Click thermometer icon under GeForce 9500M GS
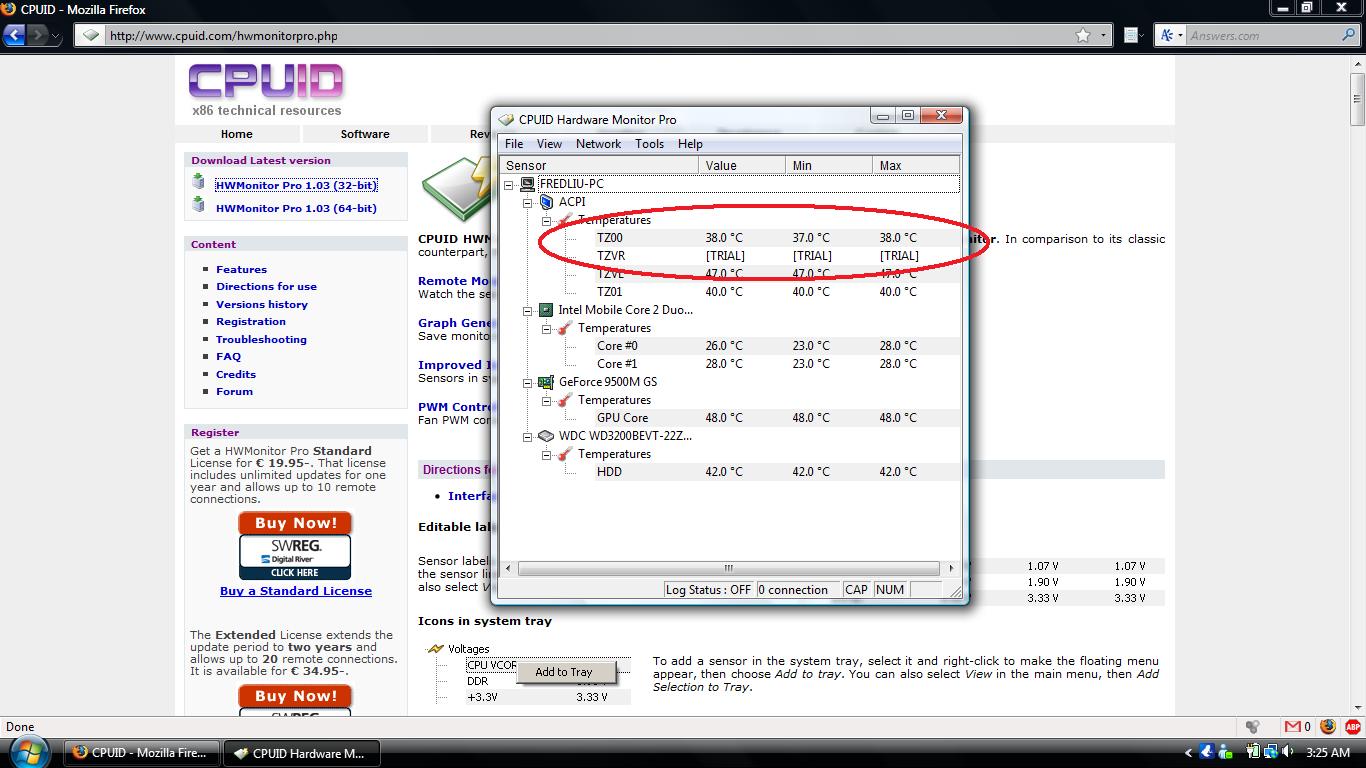 click(x=565, y=400)
